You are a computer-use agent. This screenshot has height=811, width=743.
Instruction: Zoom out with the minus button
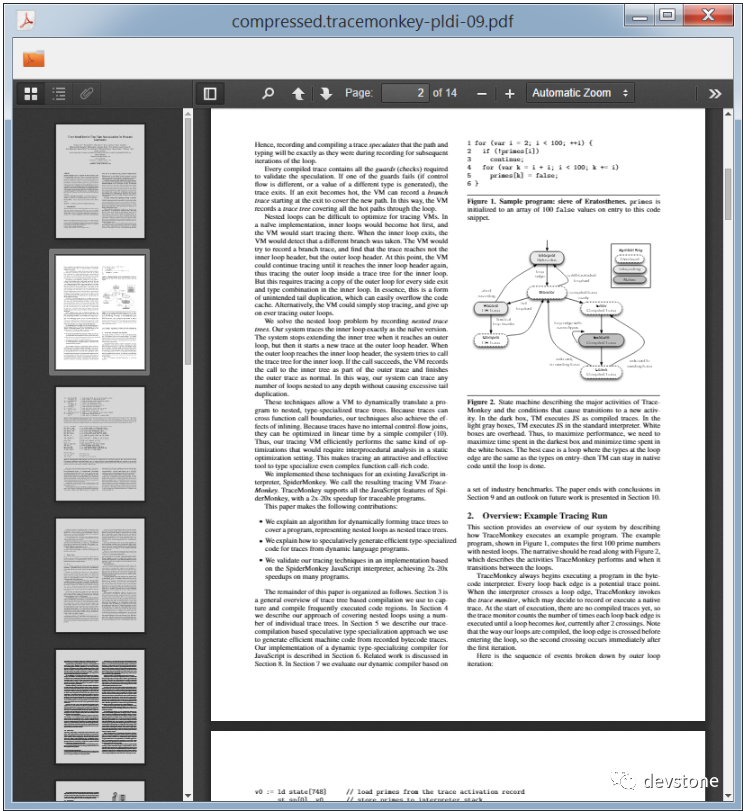click(482, 94)
